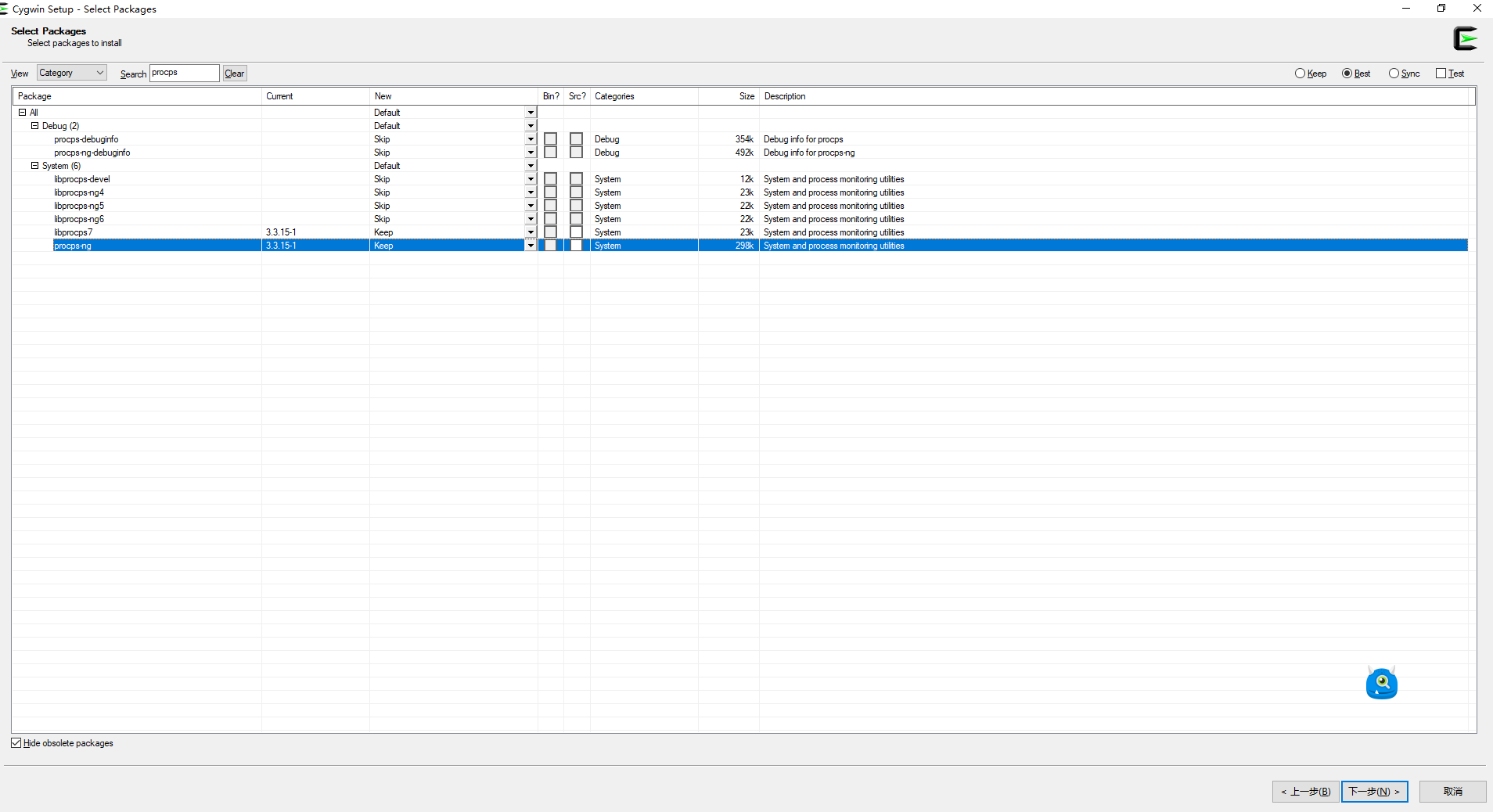Open New dropdown for libprocps7
The width and height of the screenshot is (1493, 812).
531,232
